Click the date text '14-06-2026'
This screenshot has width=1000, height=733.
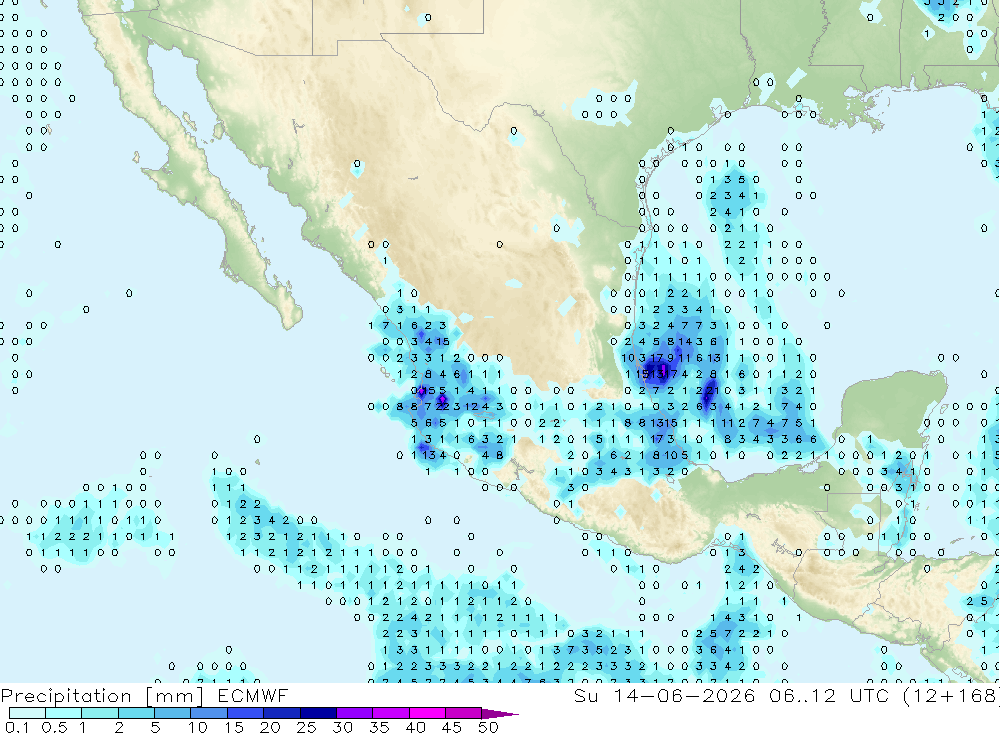coord(684,695)
